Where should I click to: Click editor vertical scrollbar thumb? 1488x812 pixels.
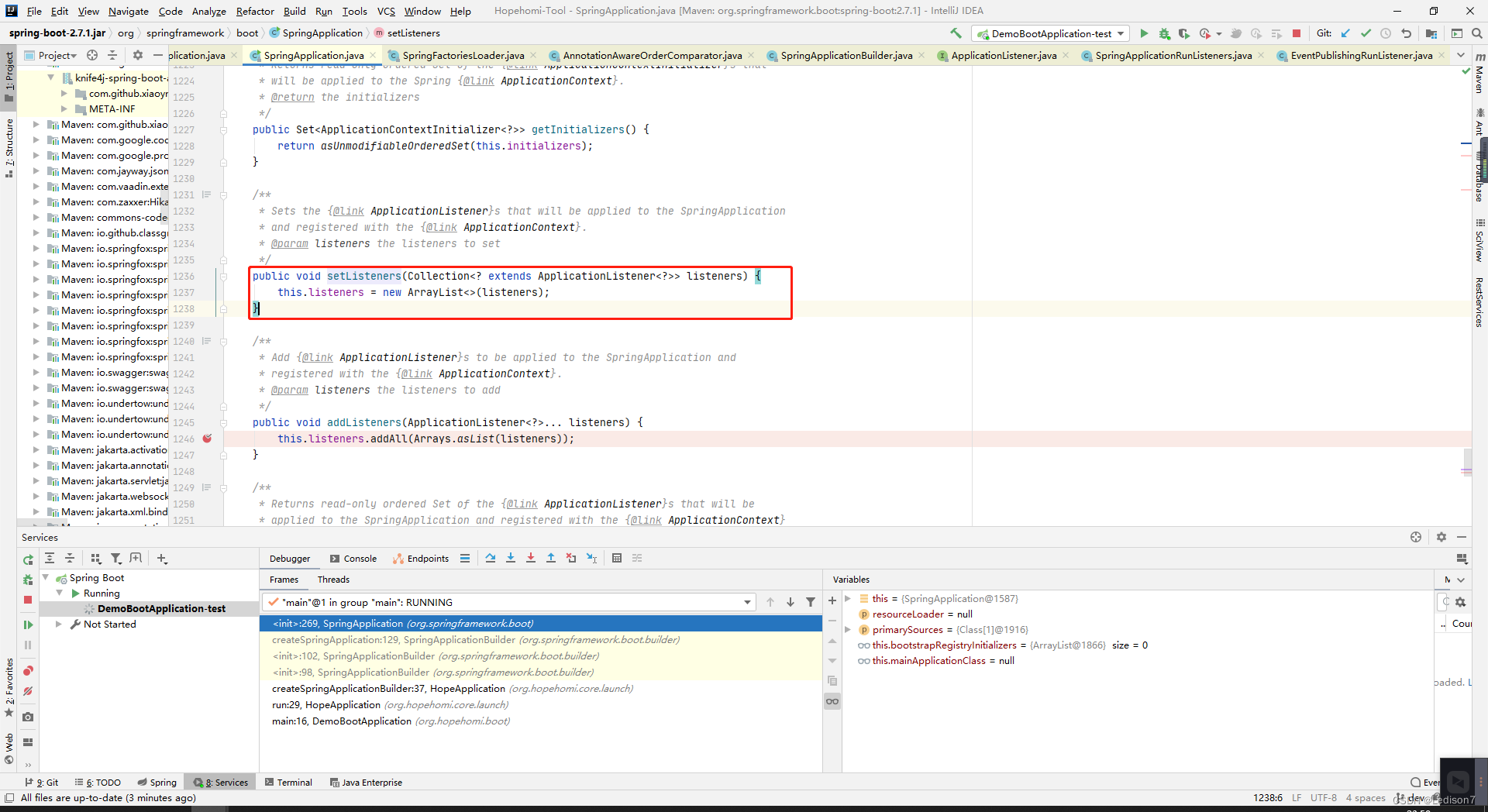1466,462
